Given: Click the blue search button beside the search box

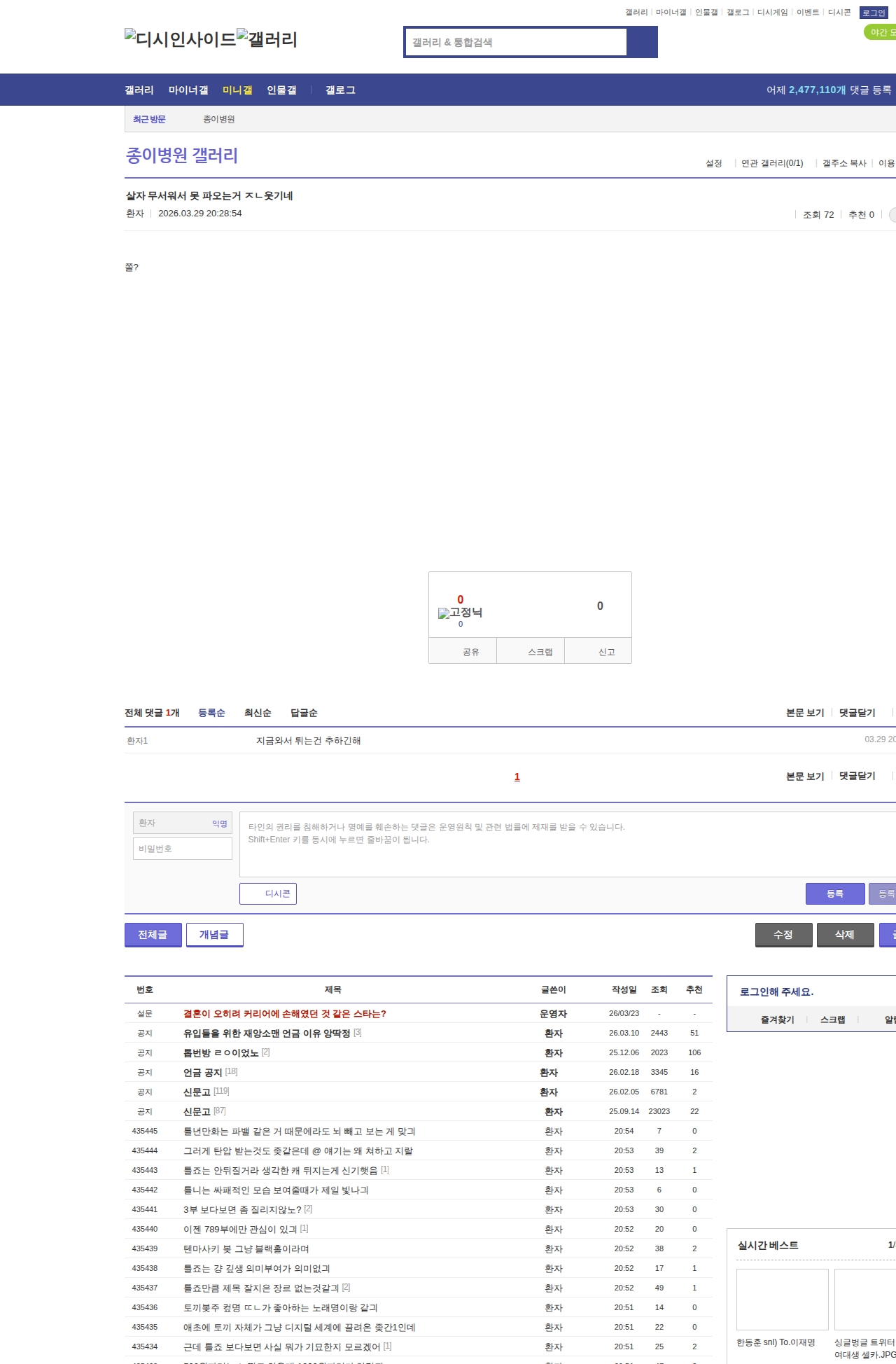Looking at the screenshot, I should pyautogui.click(x=642, y=42).
